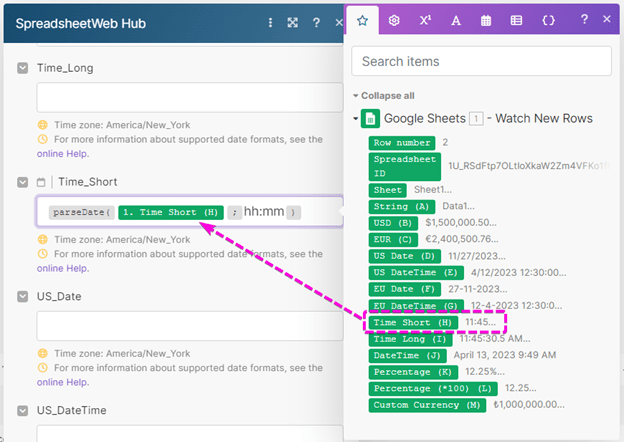Click the module number 1 badge
The width and height of the screenshot is (624, 442).
pos(476,119)
